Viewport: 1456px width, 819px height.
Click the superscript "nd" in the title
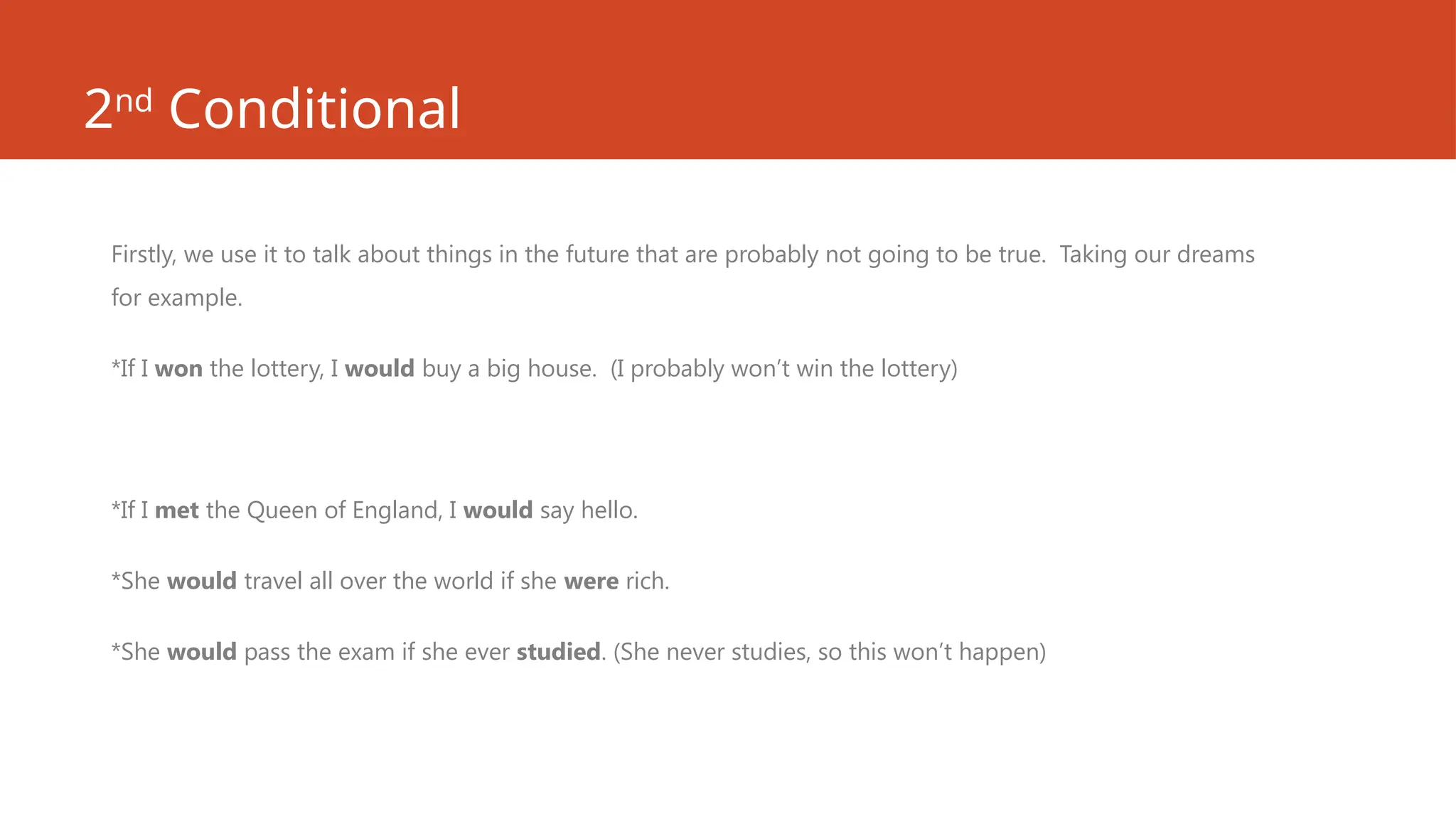[134, 101]
